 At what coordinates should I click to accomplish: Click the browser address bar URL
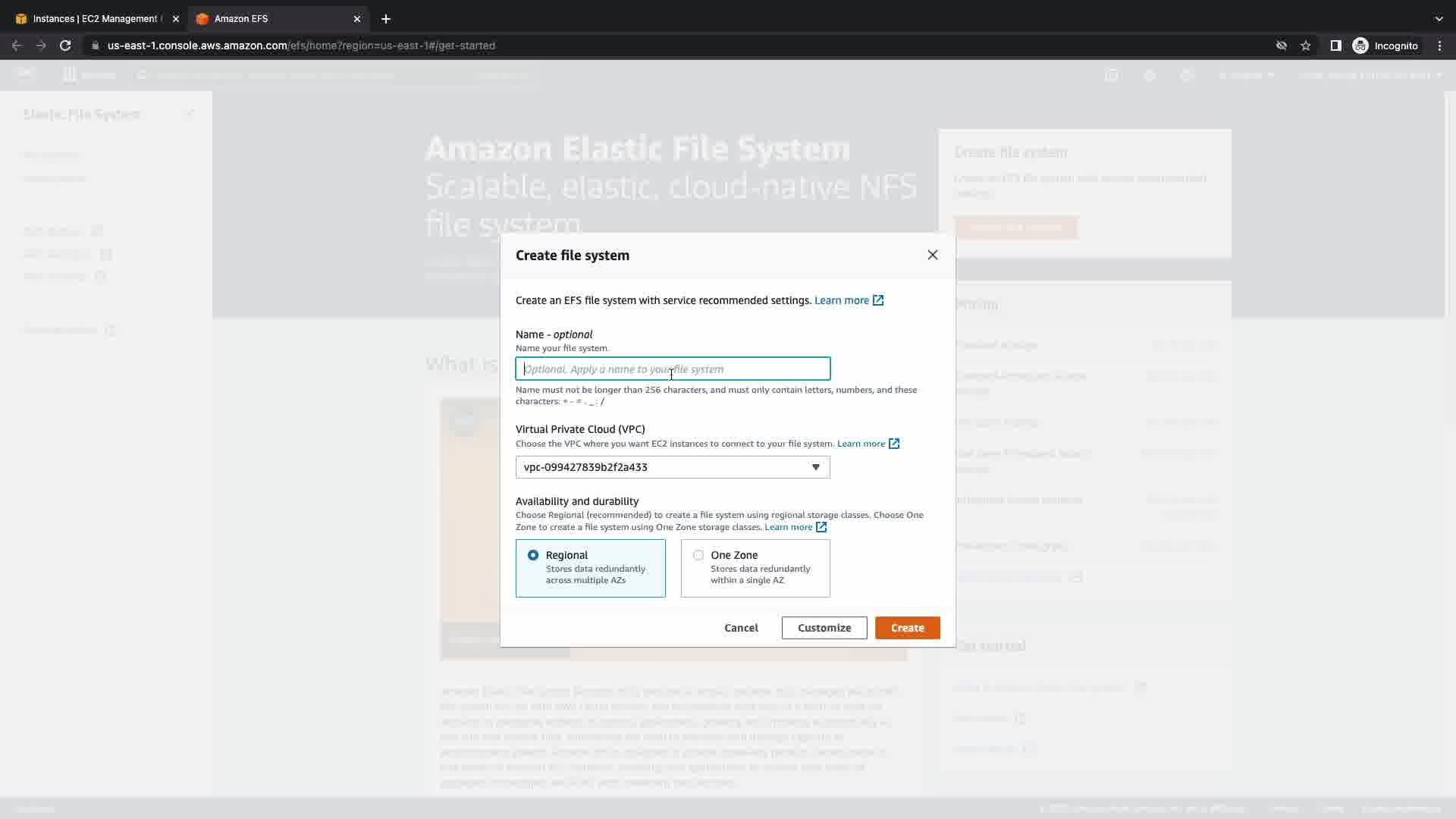pos(301,45)
